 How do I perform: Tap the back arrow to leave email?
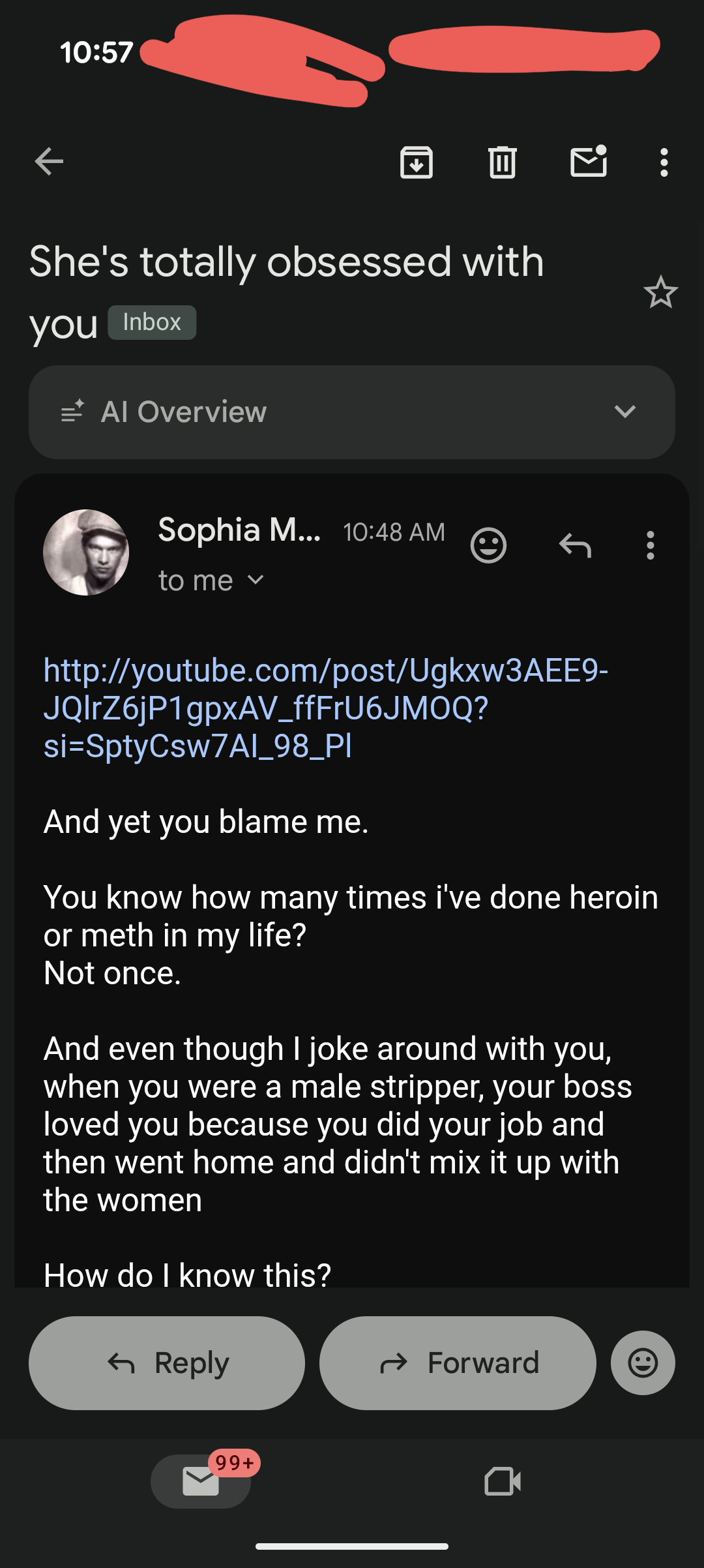pos(50,162)
